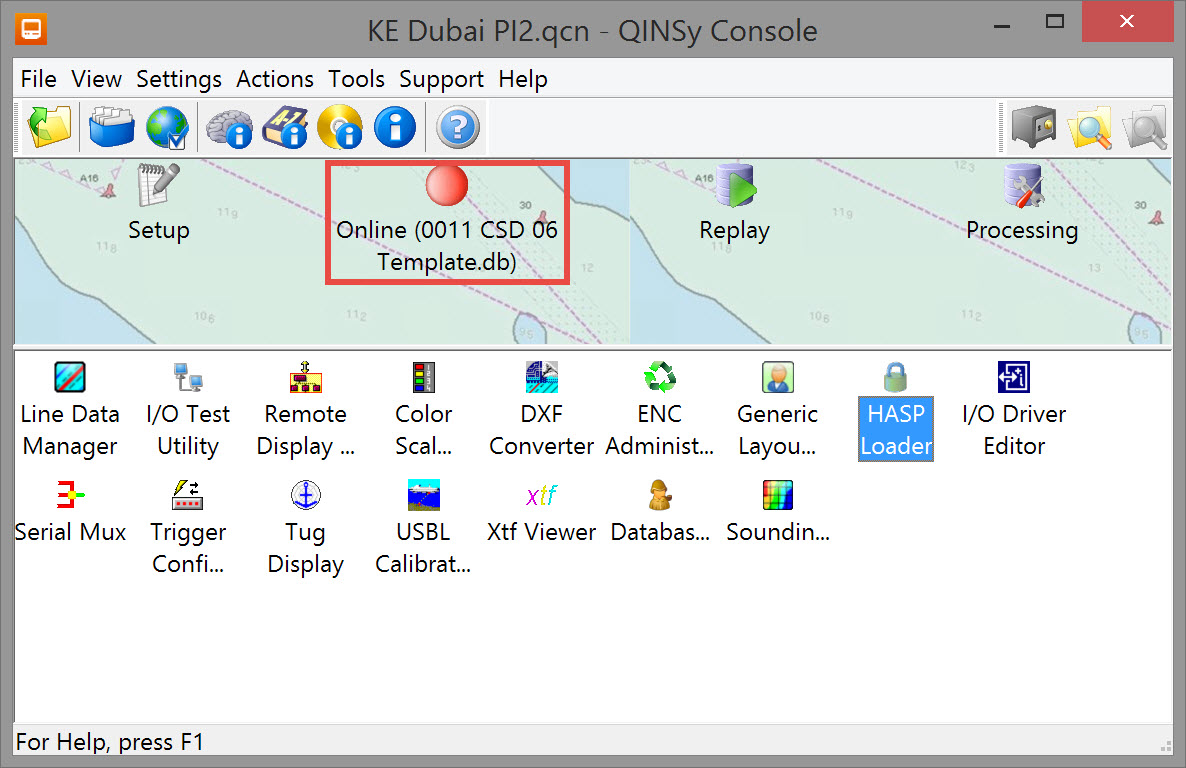The height and width of the screenshot is (768, 1186).
Task: Click the folder magnifier search icon
Action: (1090, 126)
